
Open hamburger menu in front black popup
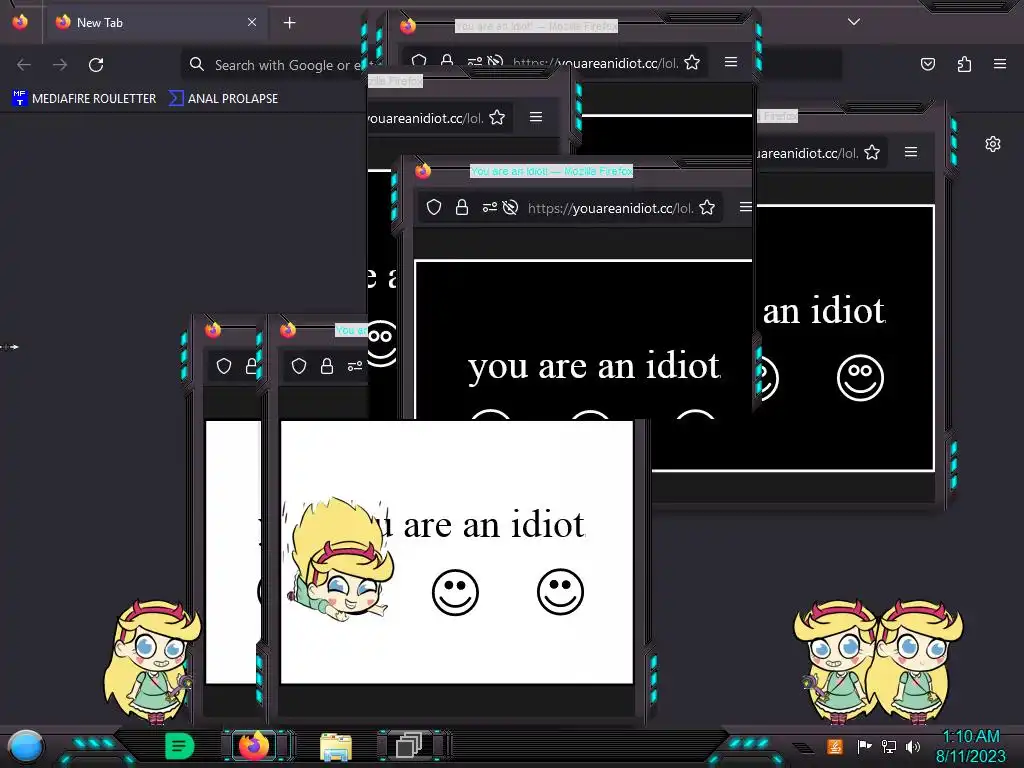tap(745, 207)
